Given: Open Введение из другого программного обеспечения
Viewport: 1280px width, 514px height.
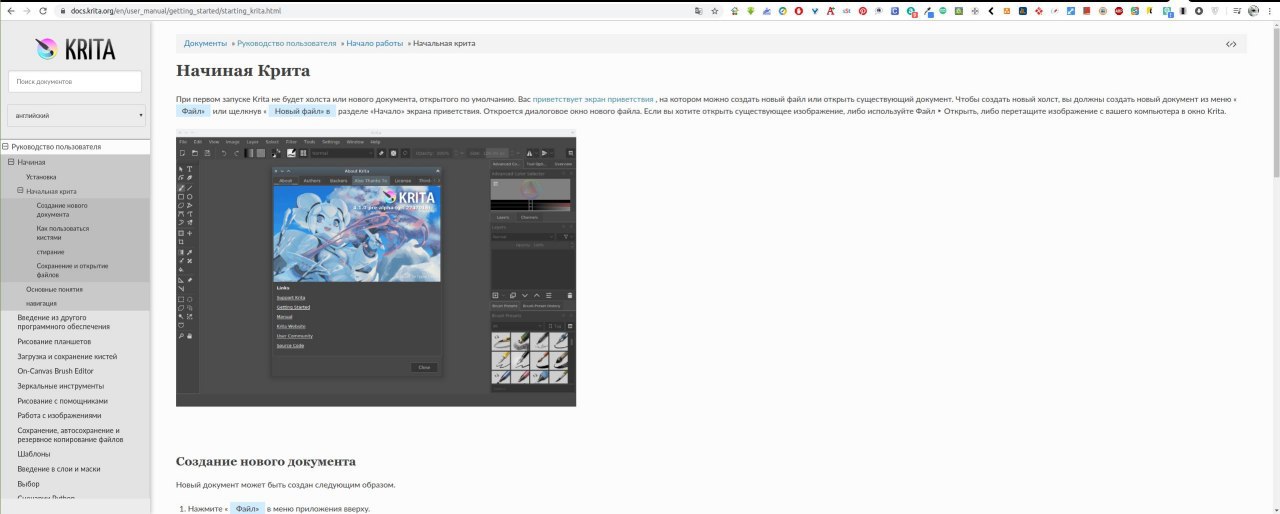Looking at the screenshot, I should [x=63, y=322].
